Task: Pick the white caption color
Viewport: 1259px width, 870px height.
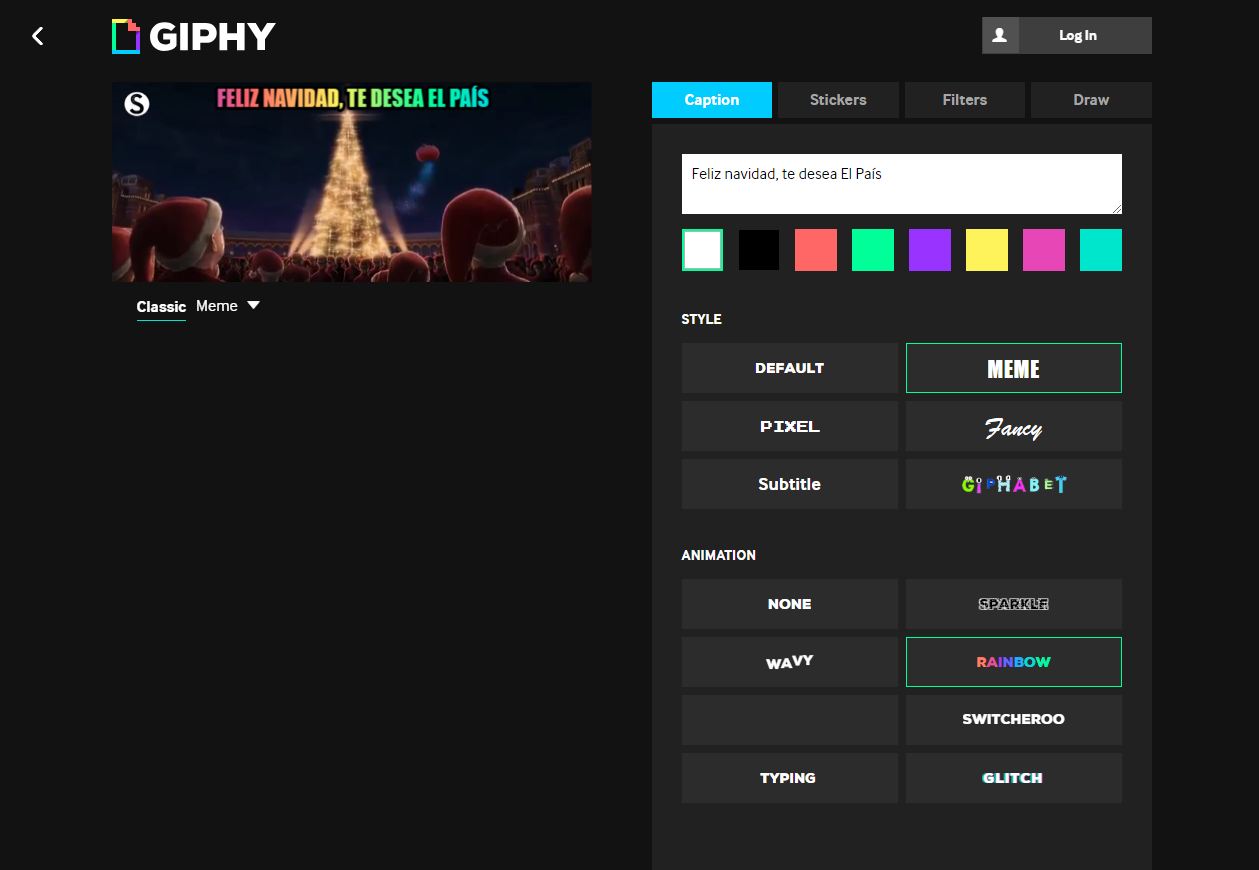Action: pyautogui.click(x=702, y=250)
